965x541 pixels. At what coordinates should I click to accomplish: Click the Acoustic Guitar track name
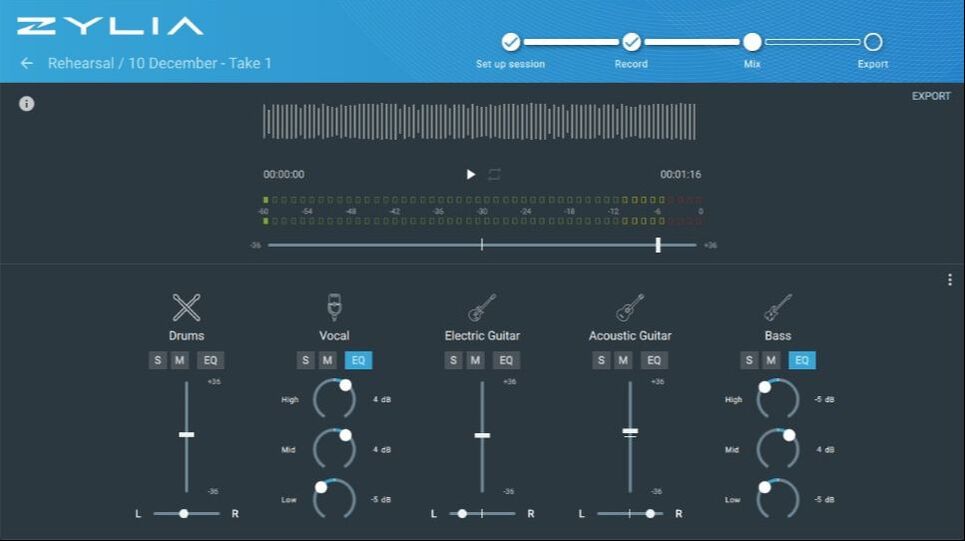coord(630,335)
